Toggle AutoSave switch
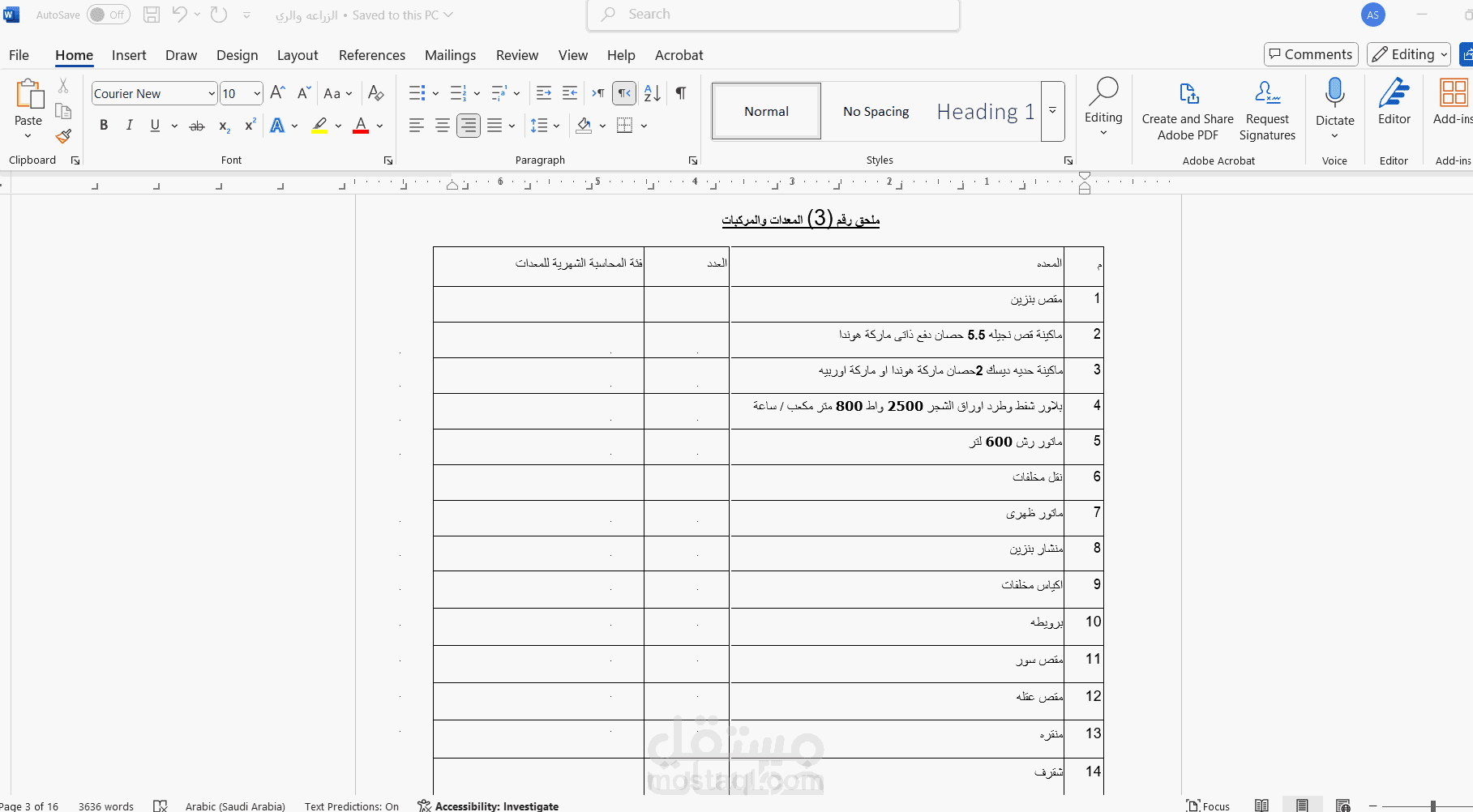 (109, 15)
